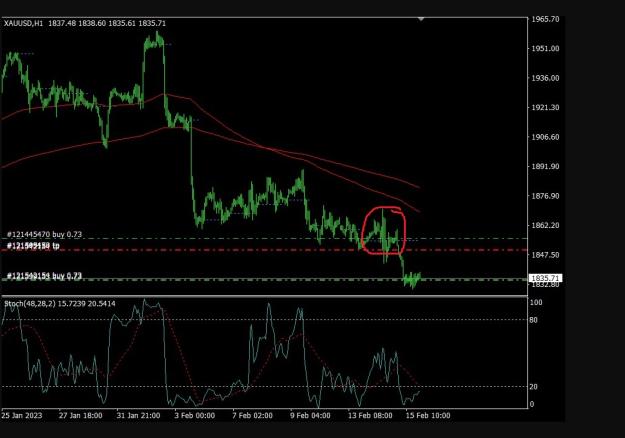Click the 1936.00 price axis label

[545, 78]
